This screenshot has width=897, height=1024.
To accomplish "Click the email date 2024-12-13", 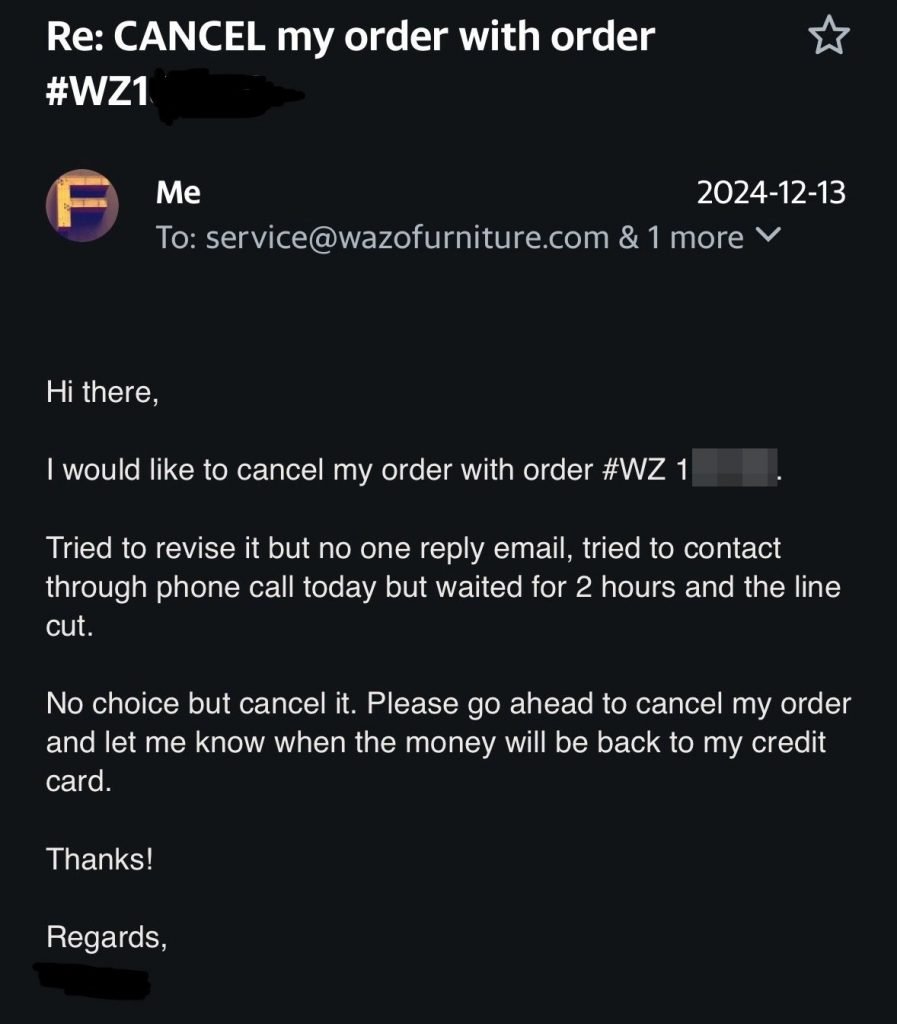I will (x=770, y=192).
